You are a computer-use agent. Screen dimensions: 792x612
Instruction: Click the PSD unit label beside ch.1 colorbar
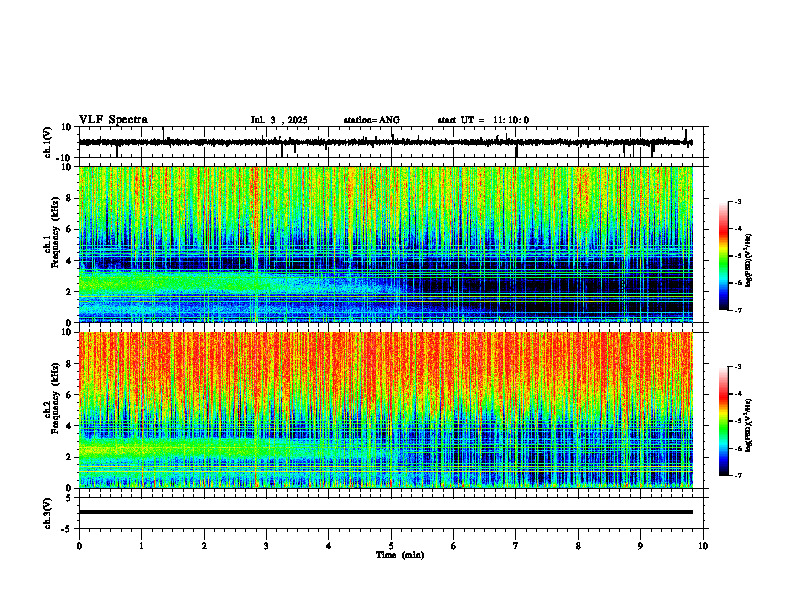pyautogui.click(x=749, y=260)
